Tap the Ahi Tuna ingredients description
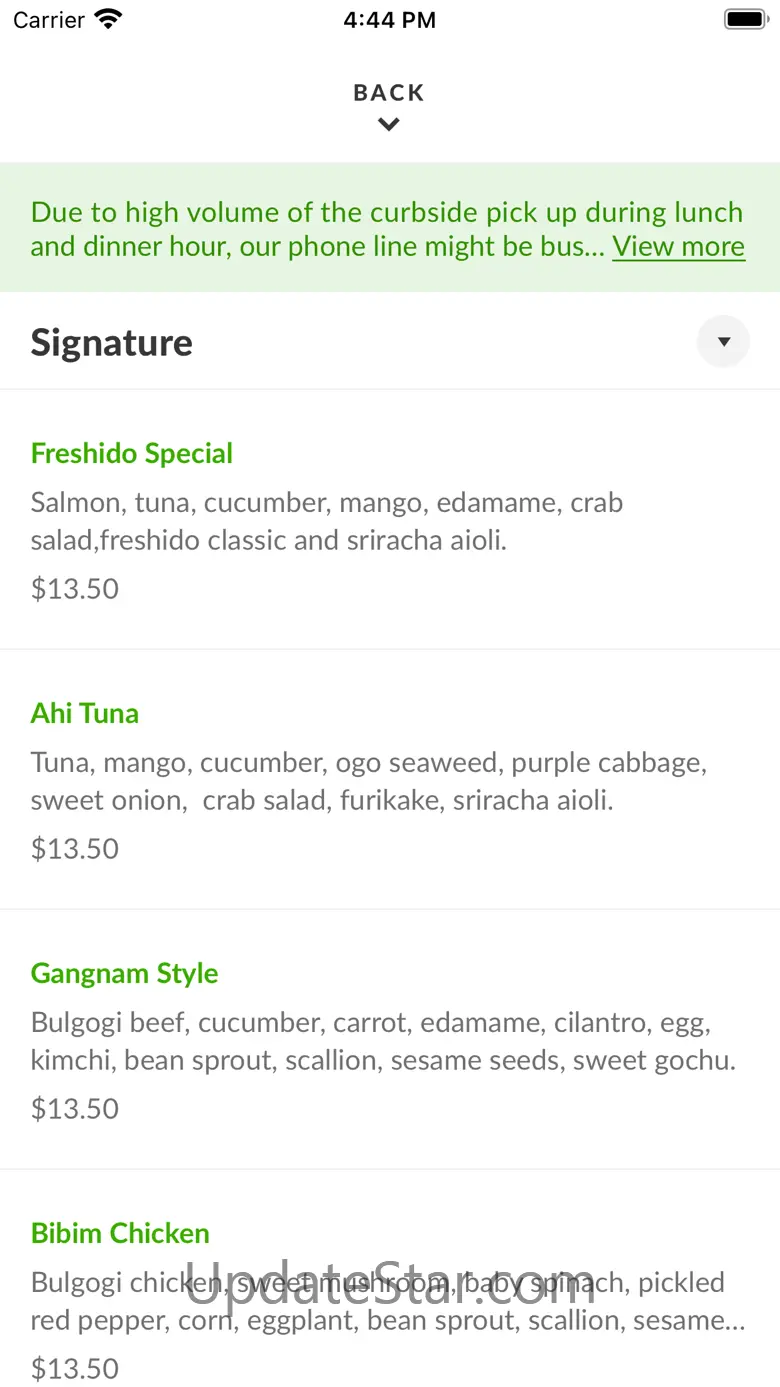 [369, 781]
